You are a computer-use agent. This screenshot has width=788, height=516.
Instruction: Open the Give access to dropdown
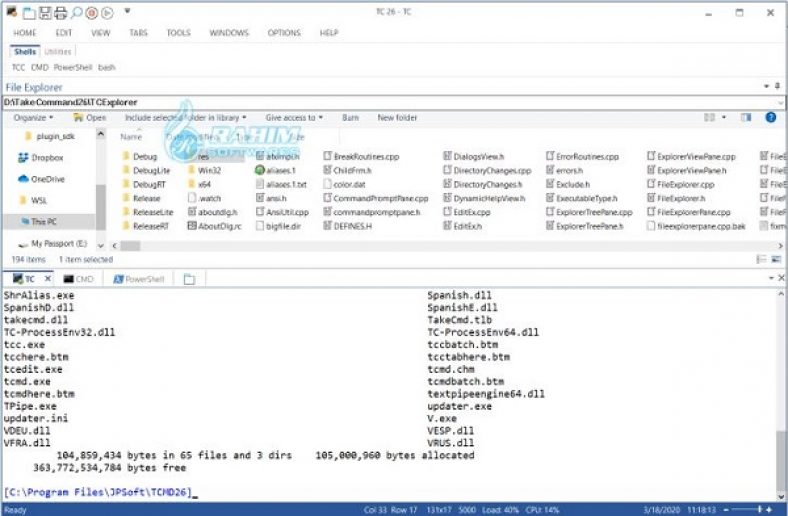click(x=294, y=118)
